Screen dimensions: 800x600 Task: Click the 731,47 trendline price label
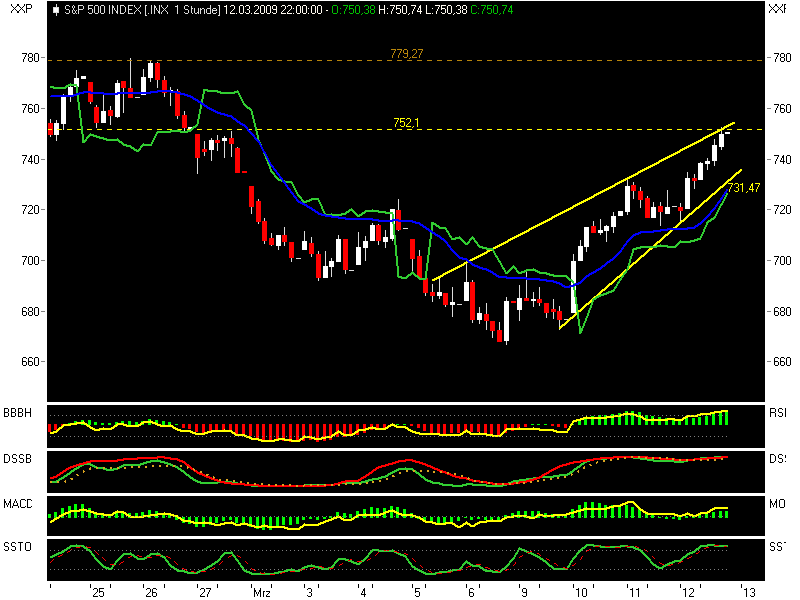point(744,185)
